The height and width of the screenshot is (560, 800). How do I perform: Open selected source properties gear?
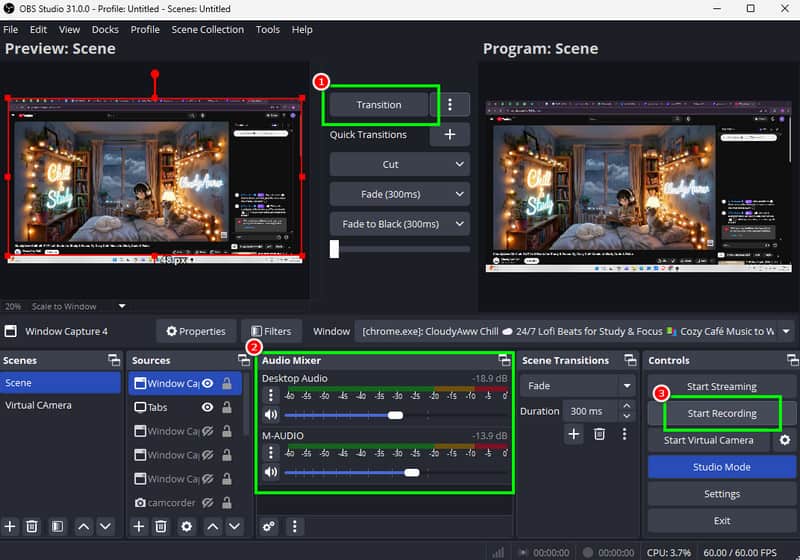tap(187, 526)
